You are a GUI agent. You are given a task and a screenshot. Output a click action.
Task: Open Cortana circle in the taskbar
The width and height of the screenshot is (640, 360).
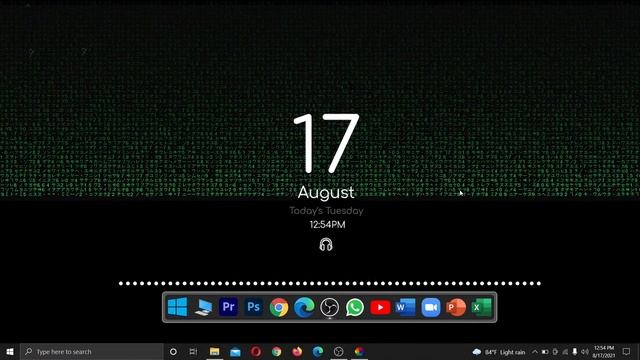pyautogui.click(x=173, y=351)
